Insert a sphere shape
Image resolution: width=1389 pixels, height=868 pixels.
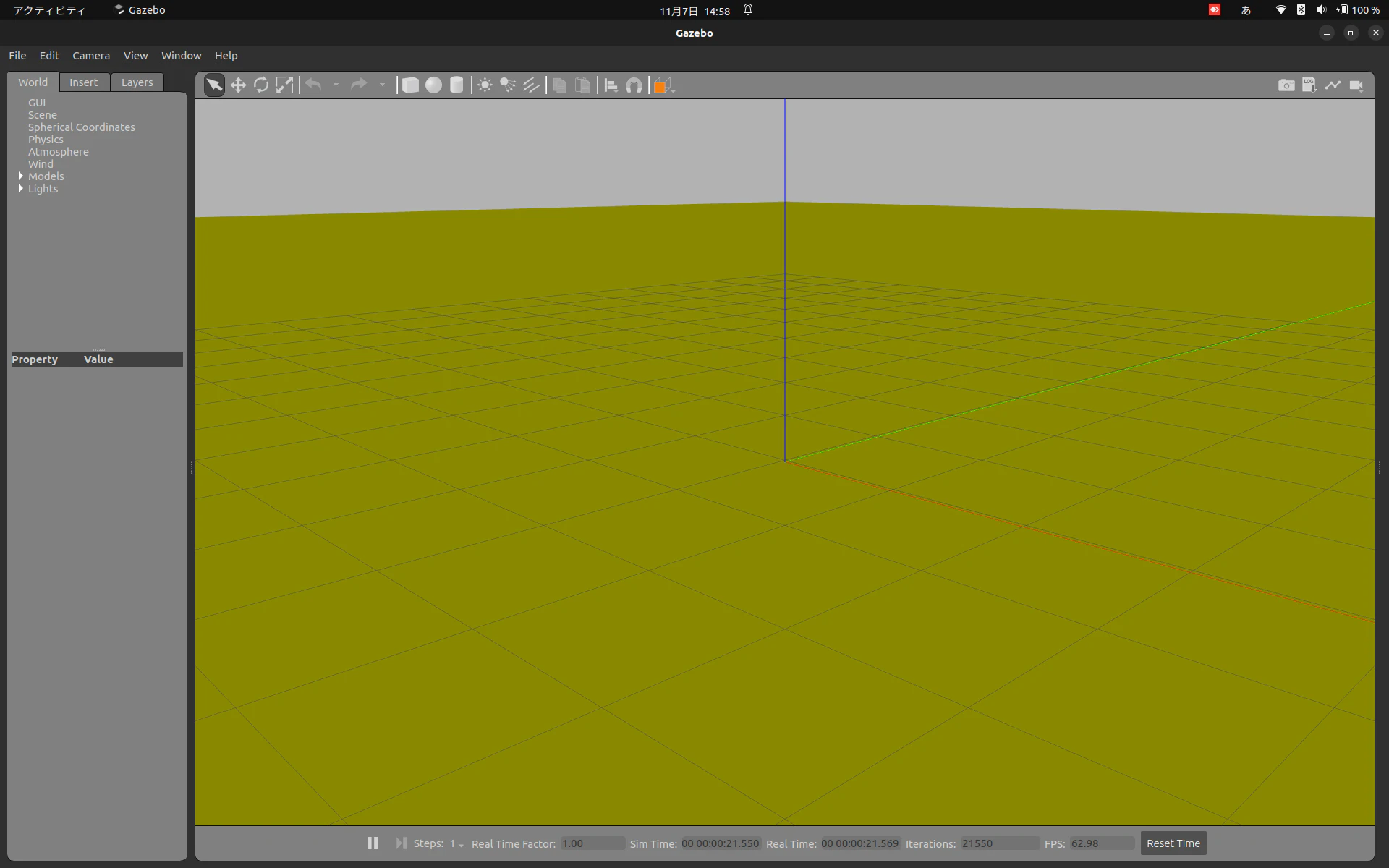coord(433,85)
